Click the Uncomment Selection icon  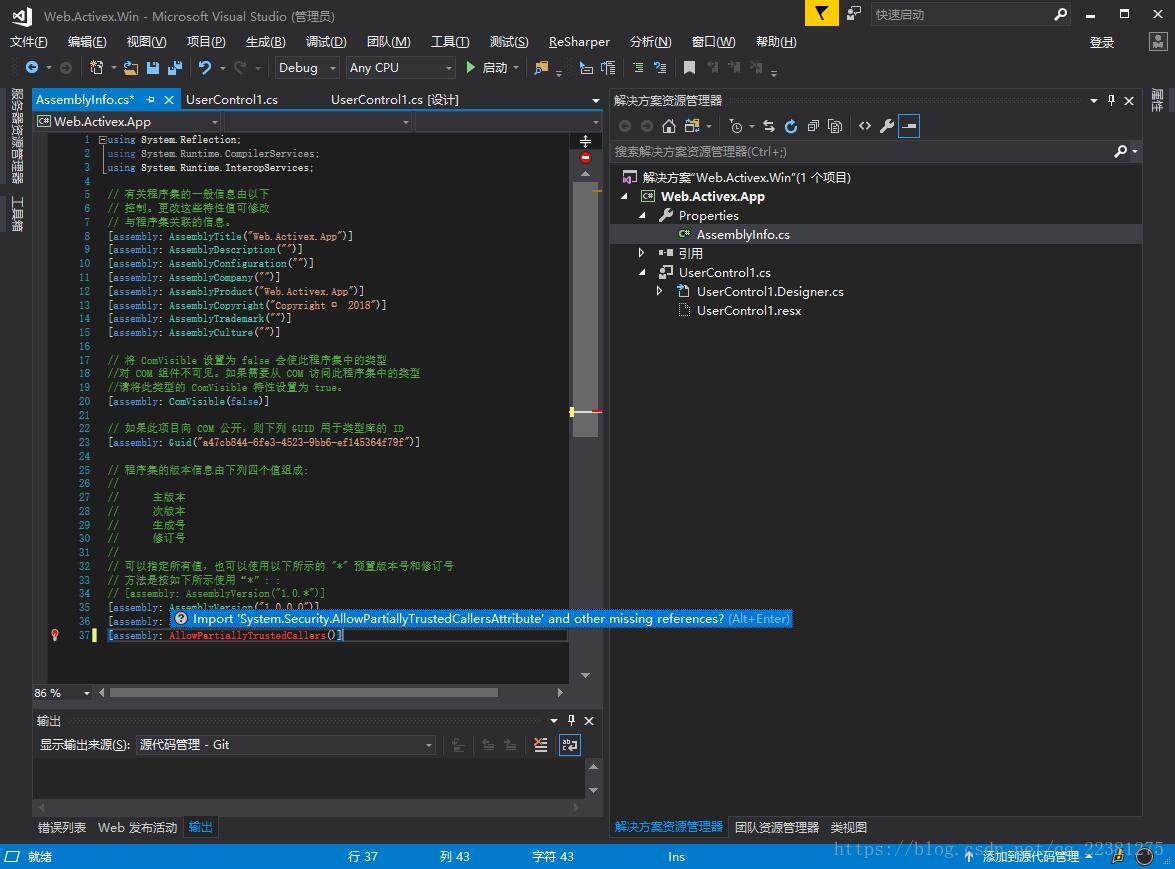click(660, 67)
